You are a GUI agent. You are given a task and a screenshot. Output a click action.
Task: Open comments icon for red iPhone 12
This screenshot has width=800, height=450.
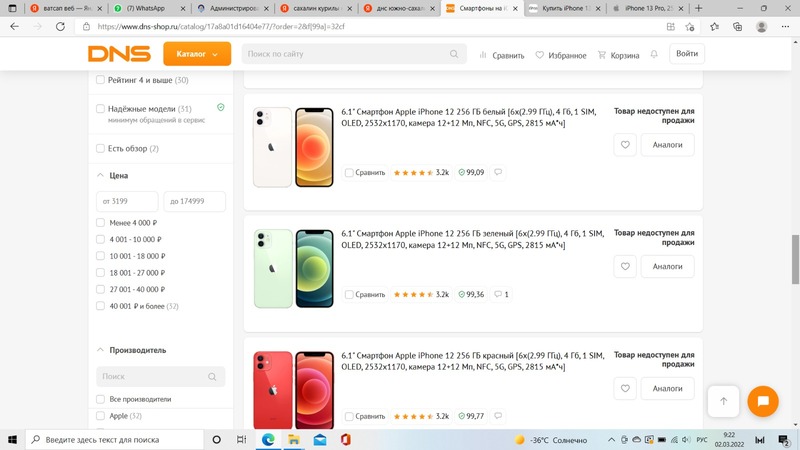tap(498, 416)
